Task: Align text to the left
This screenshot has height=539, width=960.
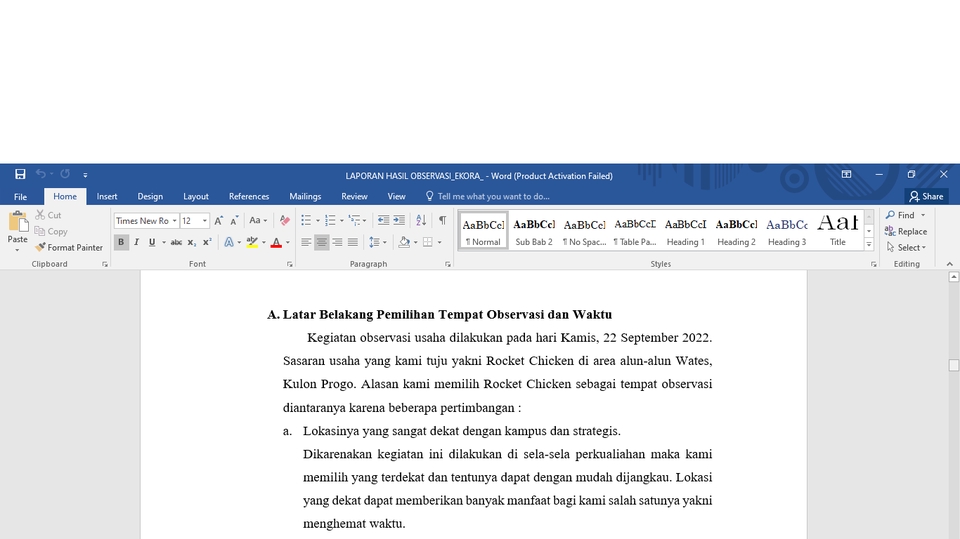Action: click(x=306, y=243)
